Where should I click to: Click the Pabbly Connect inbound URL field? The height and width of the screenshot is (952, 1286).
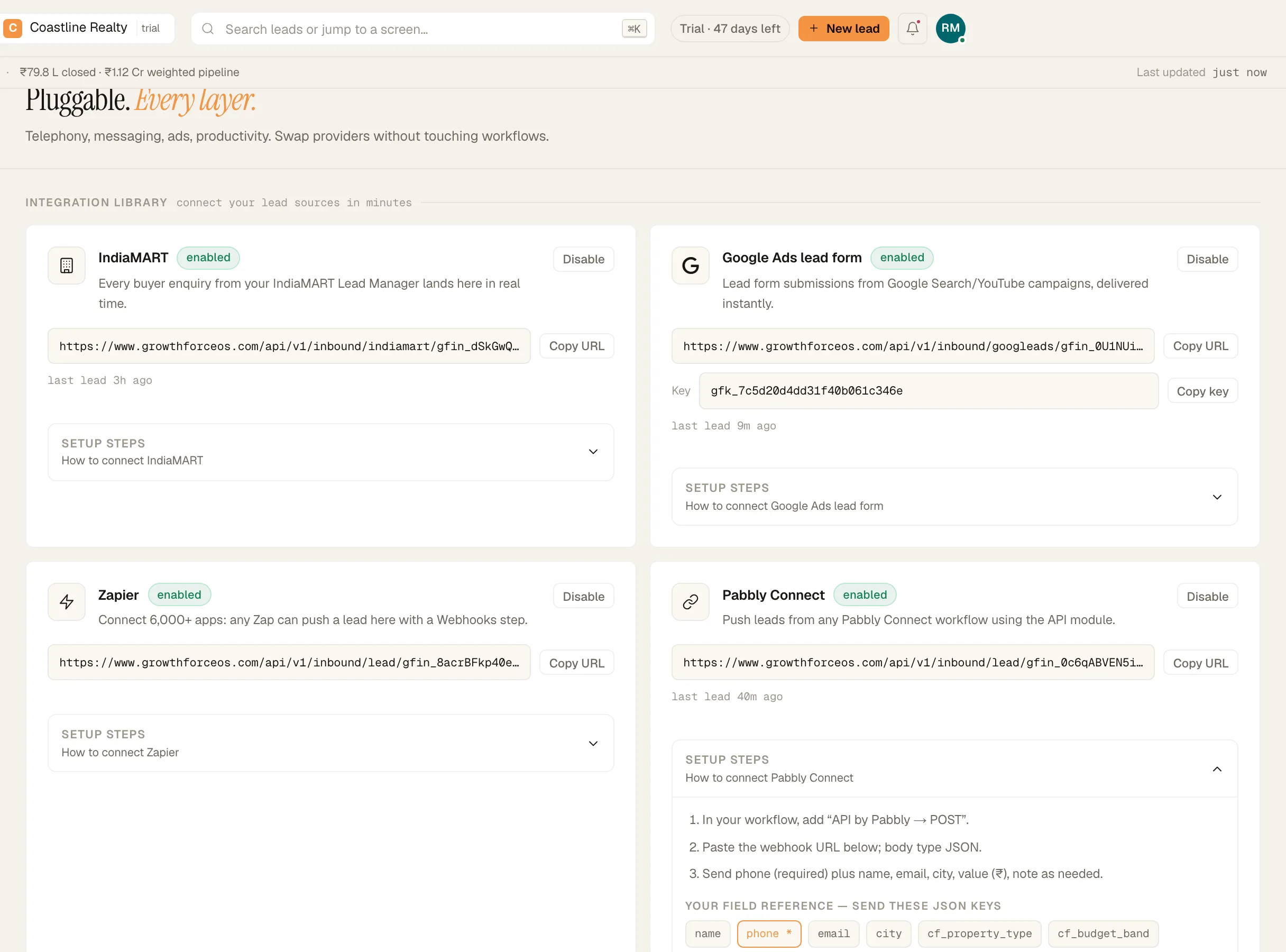pos(913,662)
